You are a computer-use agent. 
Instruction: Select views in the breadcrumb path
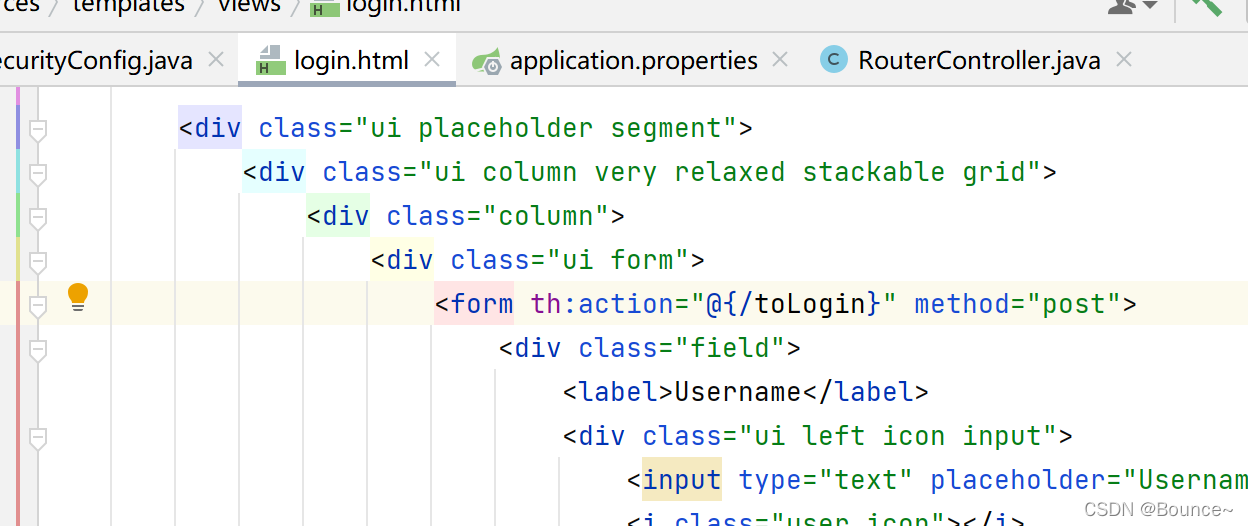(x=249, y=5)
